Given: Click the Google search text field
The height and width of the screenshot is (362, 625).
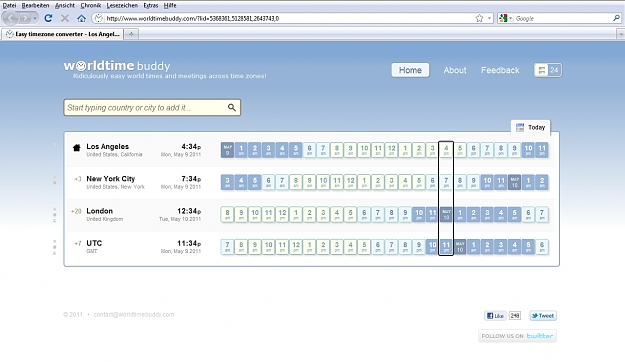Looking at the screenshot, I should (563, 18).
